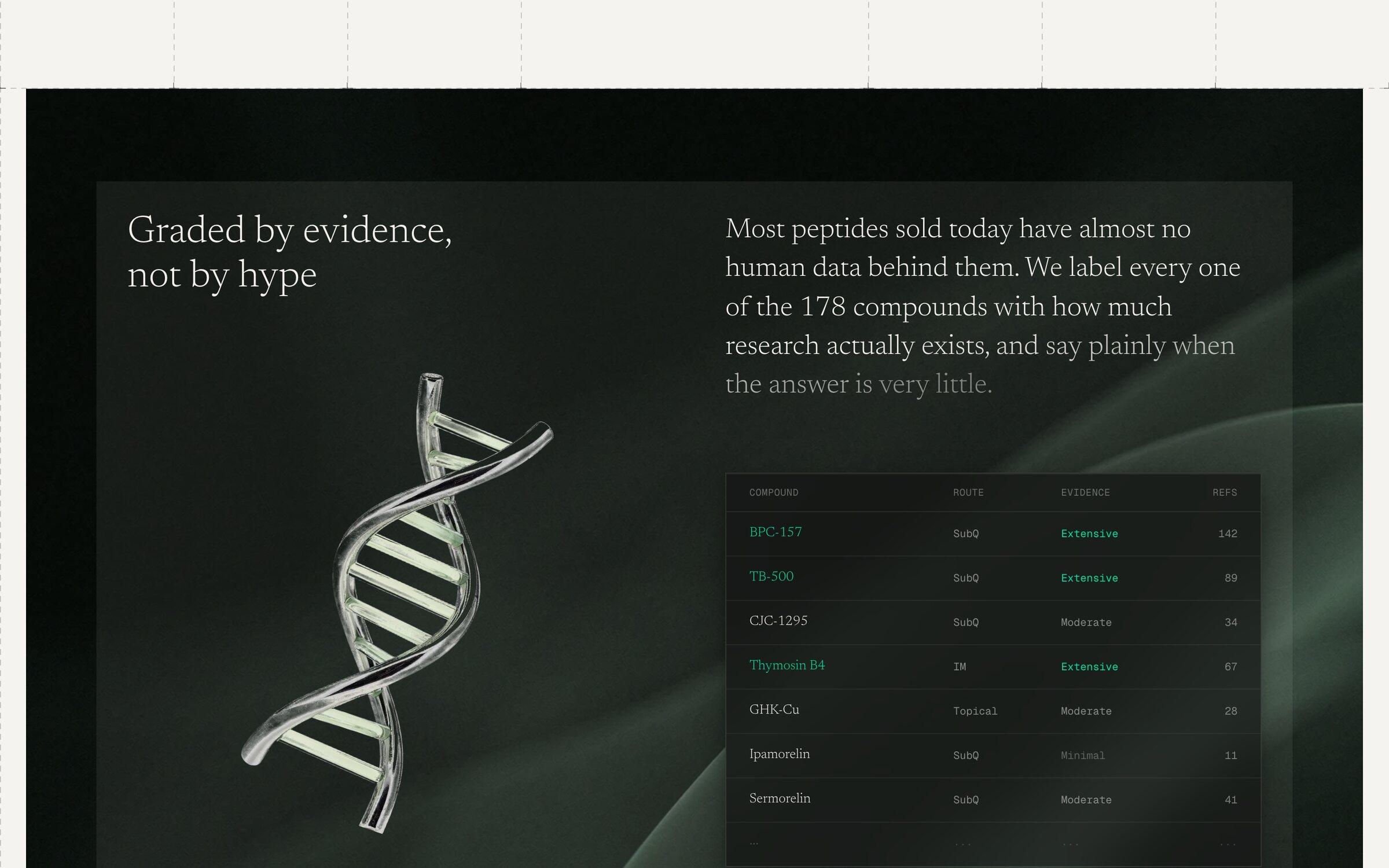Screen dimensions: 1389x868
Task: Click the Topical route for GHK-Cu
Action: (975, 711)
